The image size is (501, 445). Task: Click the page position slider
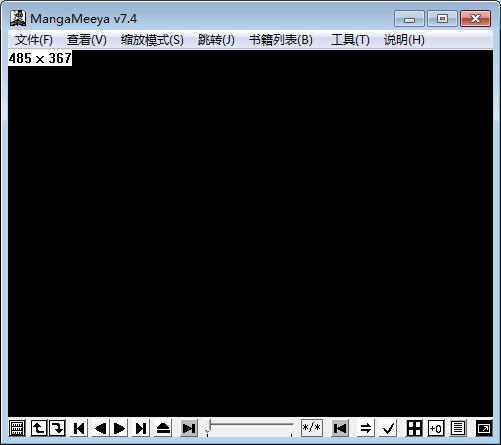click(250, 428)
